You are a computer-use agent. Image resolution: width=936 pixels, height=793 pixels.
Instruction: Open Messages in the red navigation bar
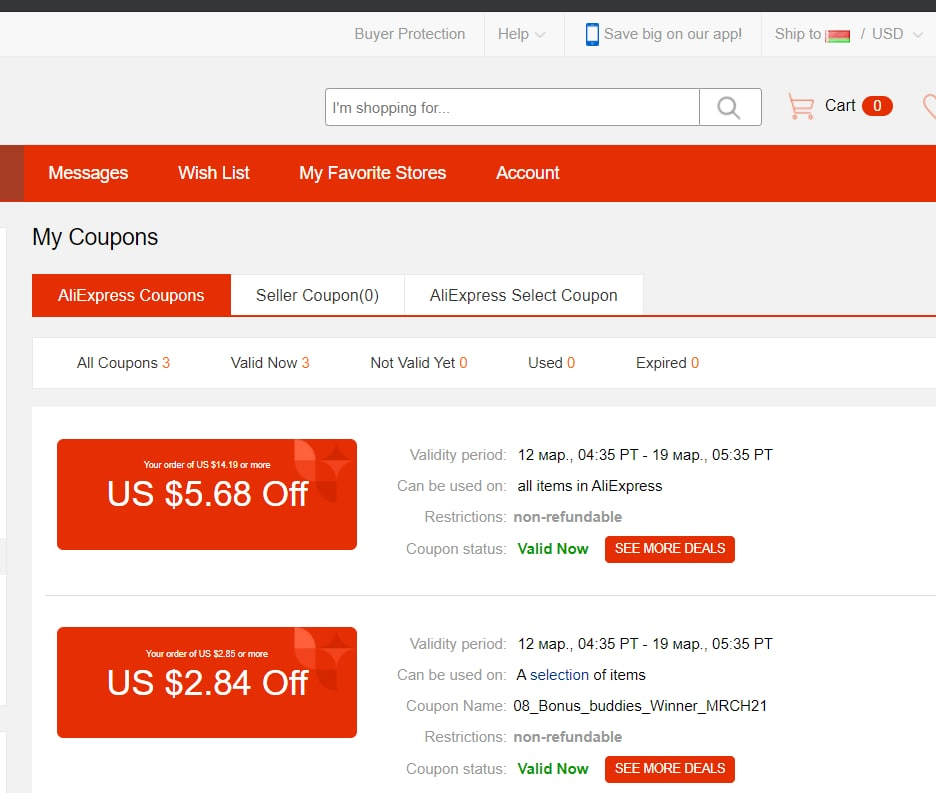pos(88,173)
